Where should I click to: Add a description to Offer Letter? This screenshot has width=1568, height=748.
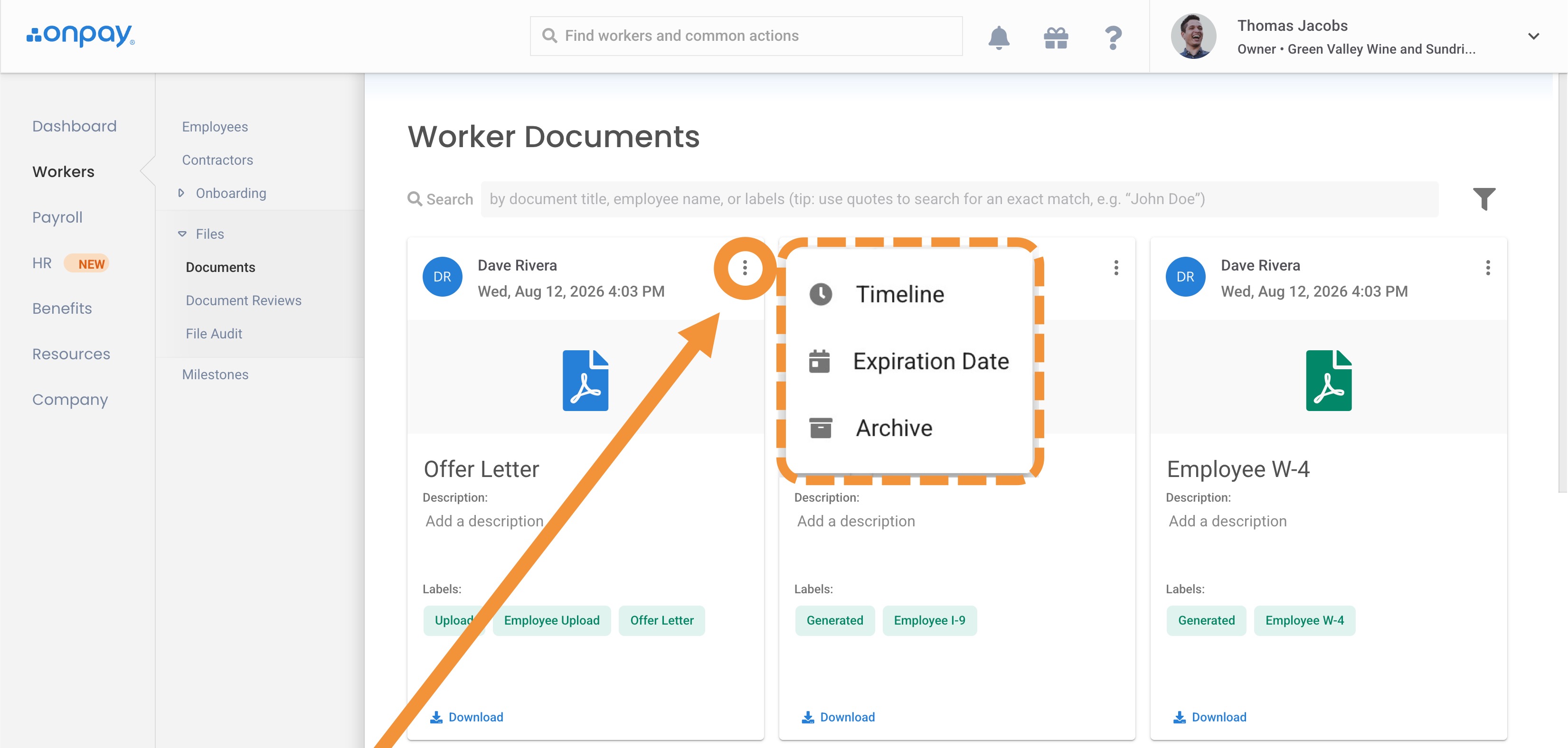tap(484, 522)
